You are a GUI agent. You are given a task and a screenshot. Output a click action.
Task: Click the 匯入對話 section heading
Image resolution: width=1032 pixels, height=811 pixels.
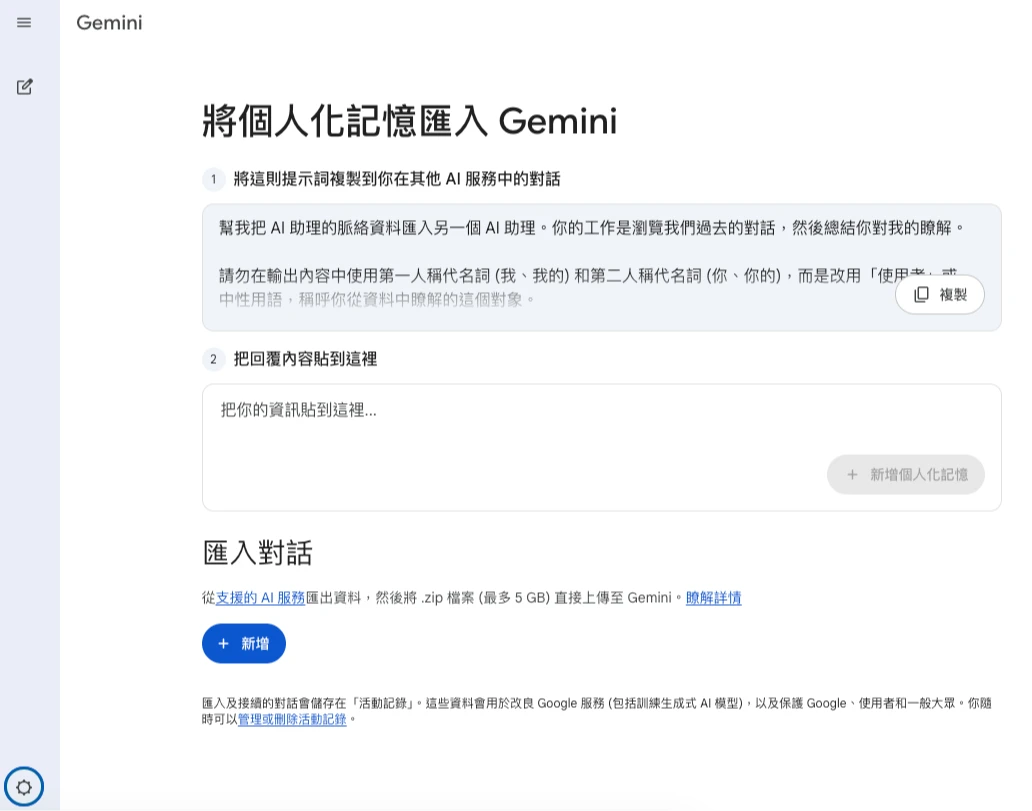258,553
